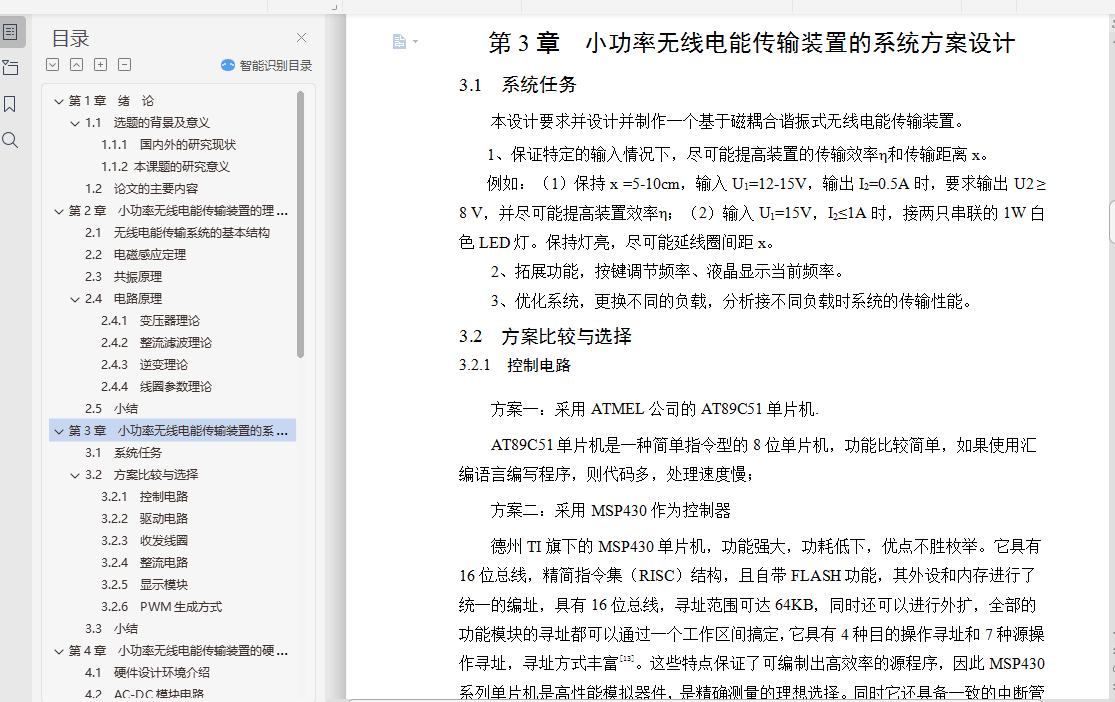Image resolution: width=1115 pixels, height=702 pixels.
Task: Go to 1.1.2 本课题的研究意义
Action: pos(166,167)
